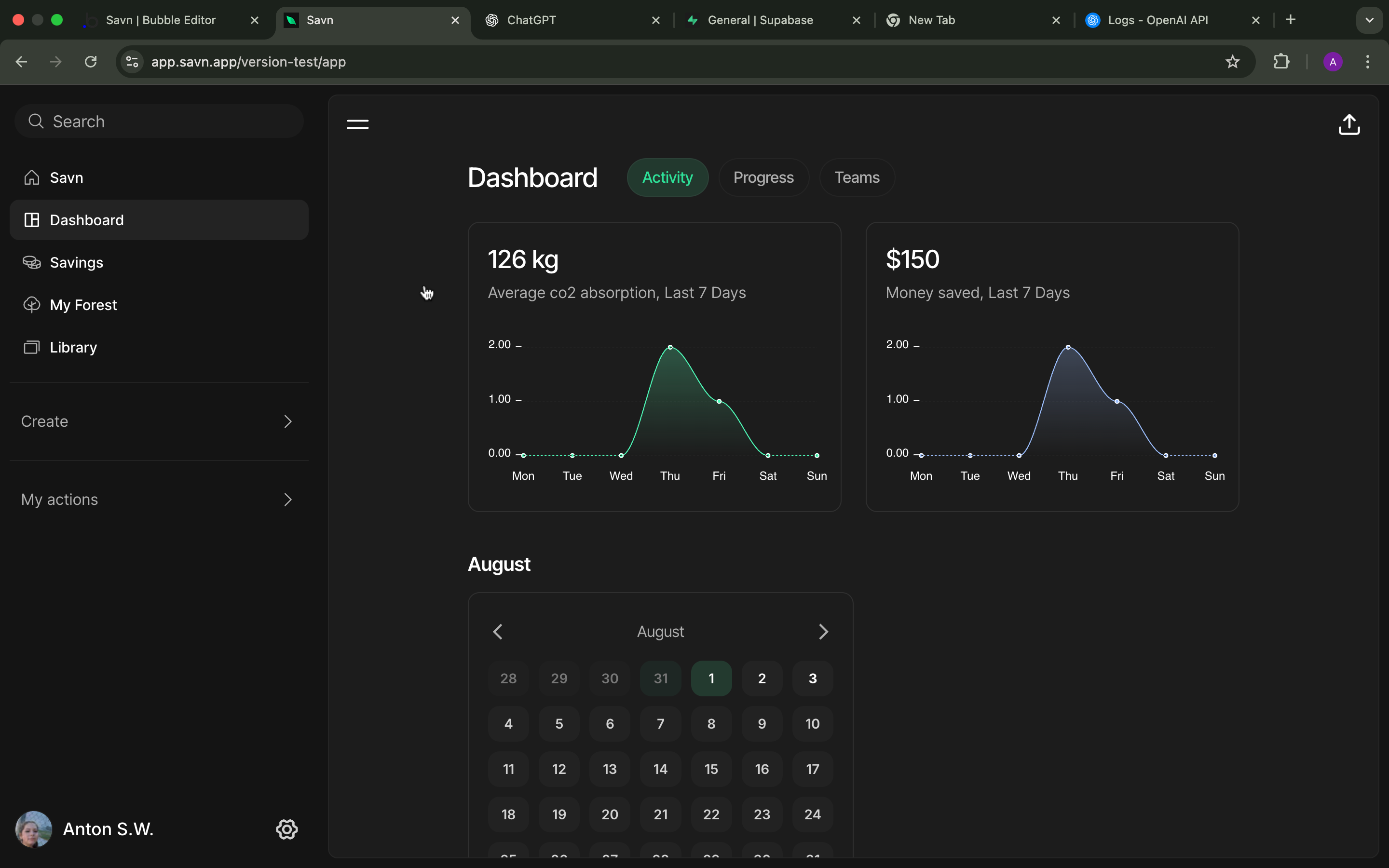Viewport: 1389px width, 868px height.
Task: Open the Chrome three-dot menu
Action: pos(1368,61)
